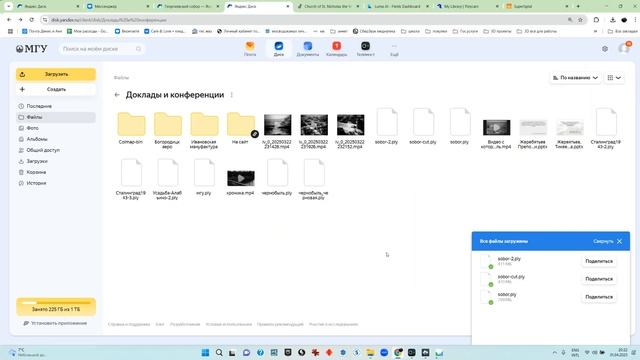Open Загрузки in sidebar

click(56, 161)
